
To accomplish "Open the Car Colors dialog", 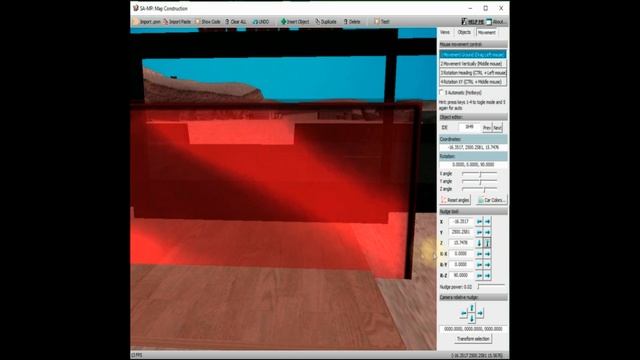I will (x=491, y=200).
